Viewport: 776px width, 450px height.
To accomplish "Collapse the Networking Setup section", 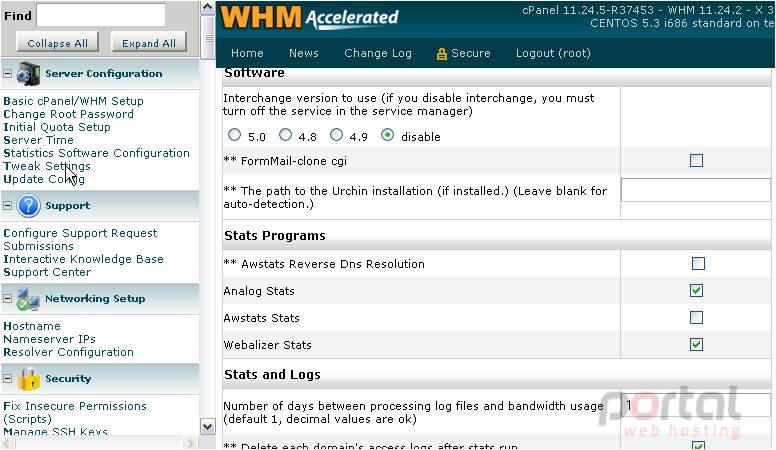I will pyautogui.click(x=7, y=299).
